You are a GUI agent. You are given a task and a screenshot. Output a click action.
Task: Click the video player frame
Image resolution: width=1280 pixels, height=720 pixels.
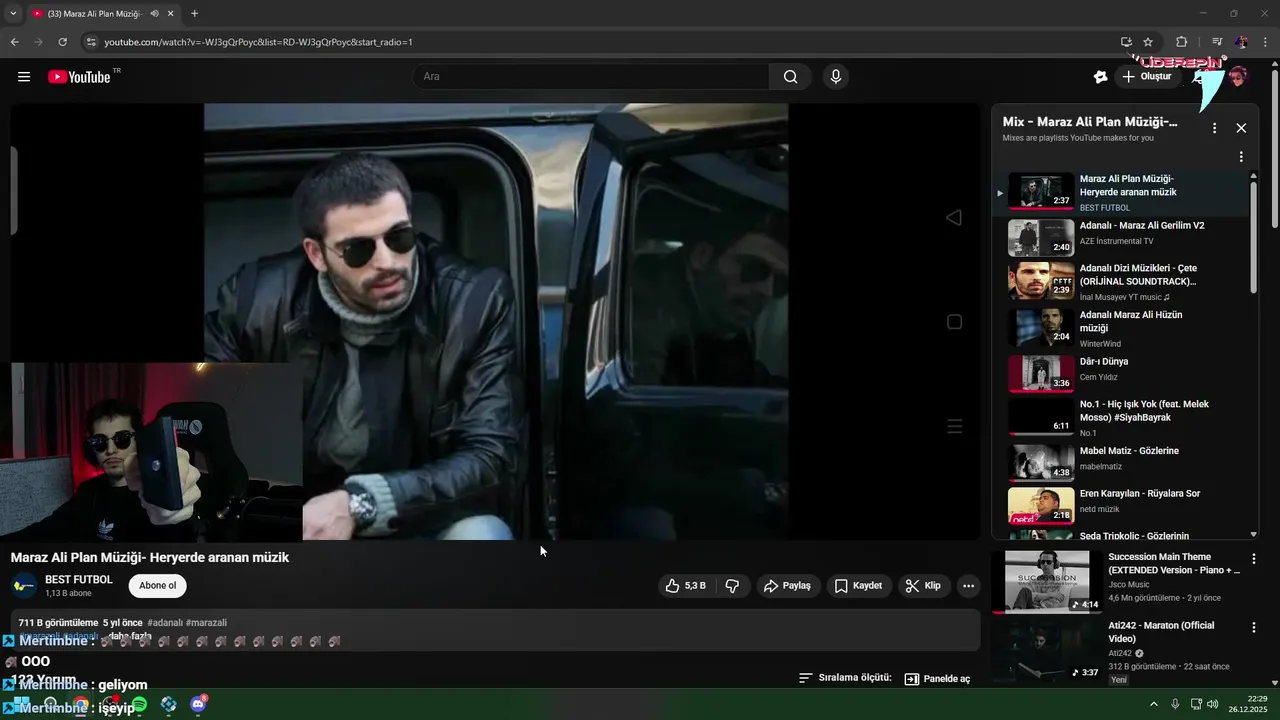(496, 321)
